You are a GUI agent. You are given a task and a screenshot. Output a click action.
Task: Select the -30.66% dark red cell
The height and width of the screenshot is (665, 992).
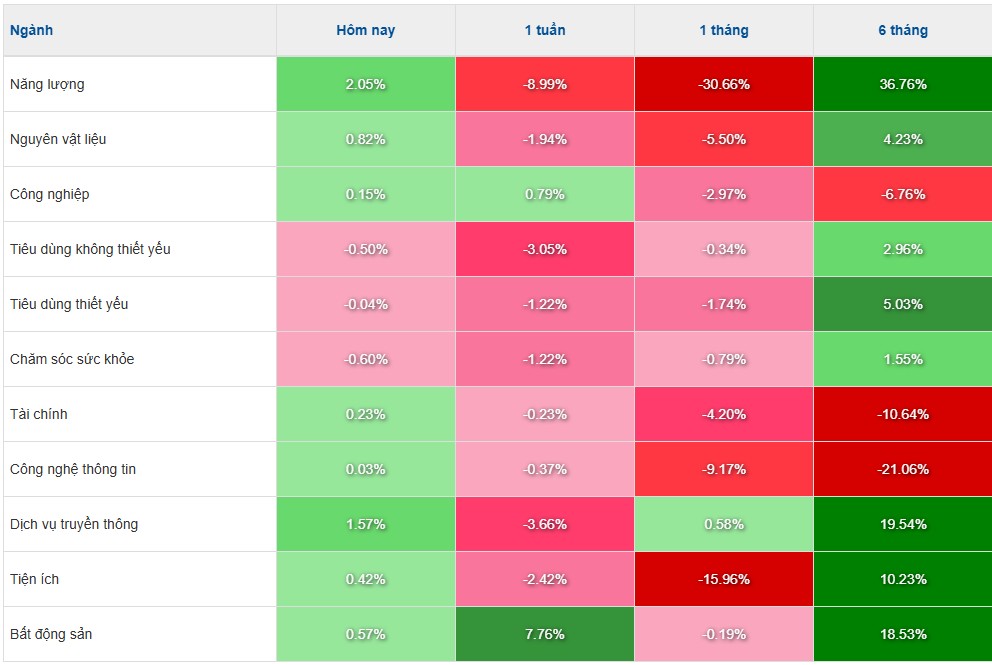point(724,84)
